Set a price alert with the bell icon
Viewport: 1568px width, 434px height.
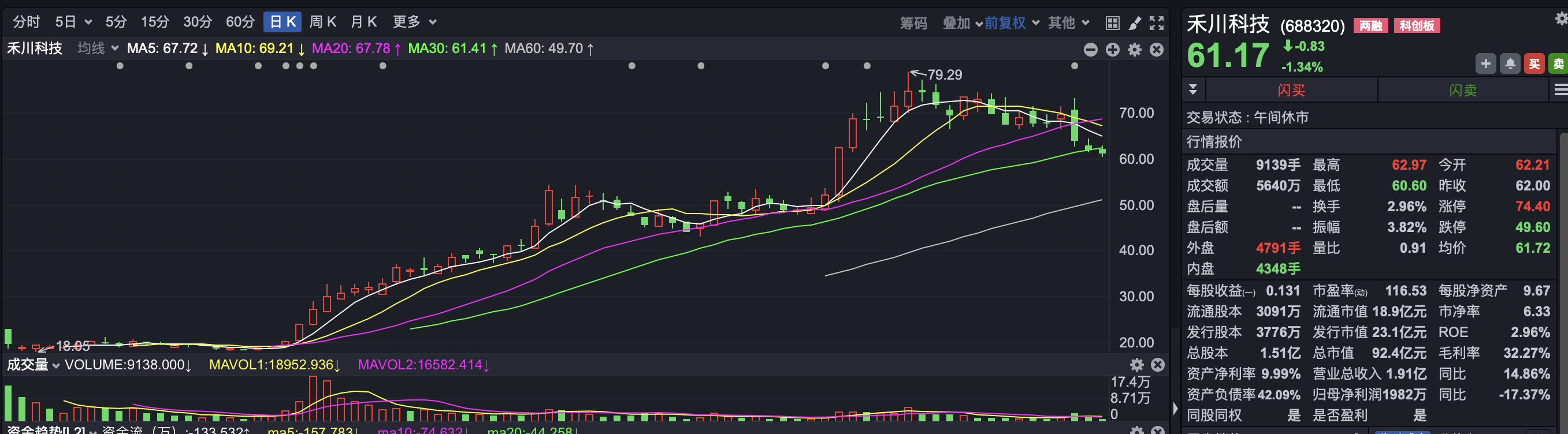click(1510, 64)
